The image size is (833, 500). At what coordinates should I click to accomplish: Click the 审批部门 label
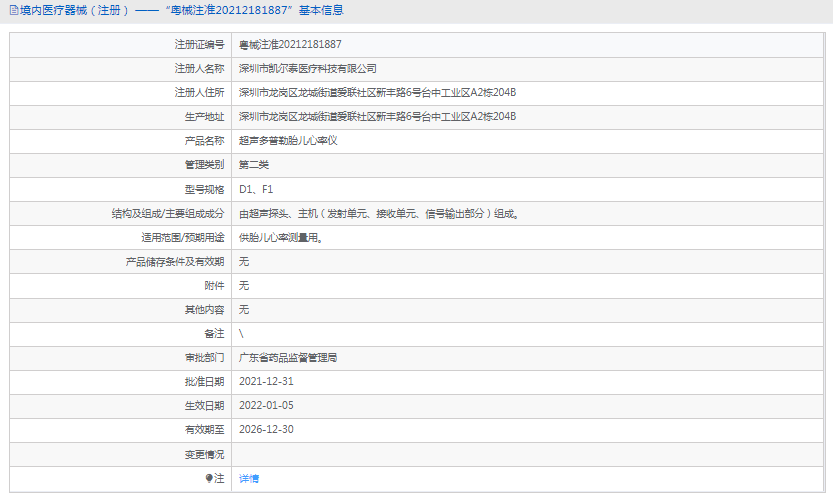pos(205,358)
